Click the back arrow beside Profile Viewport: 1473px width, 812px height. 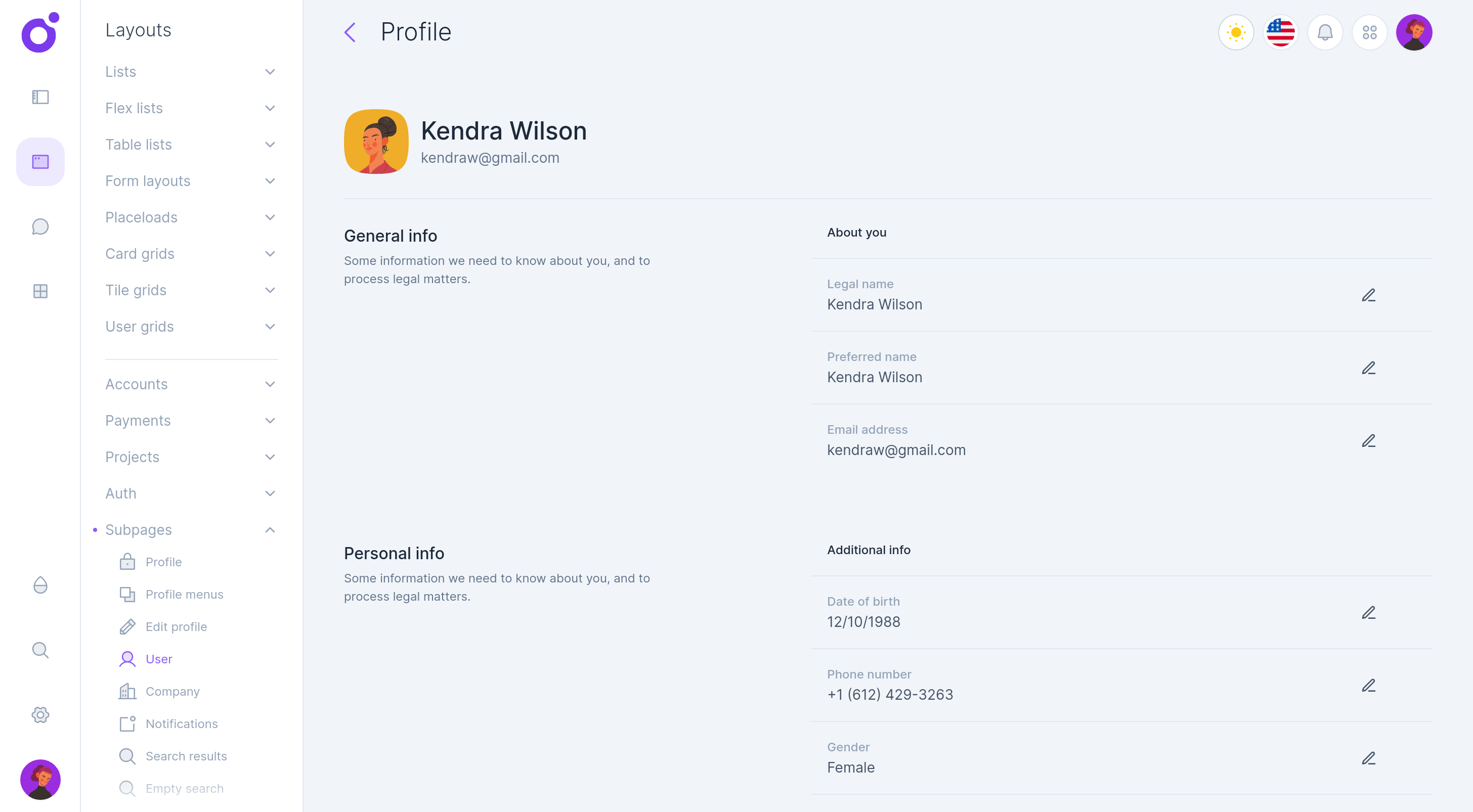(350, 32)
